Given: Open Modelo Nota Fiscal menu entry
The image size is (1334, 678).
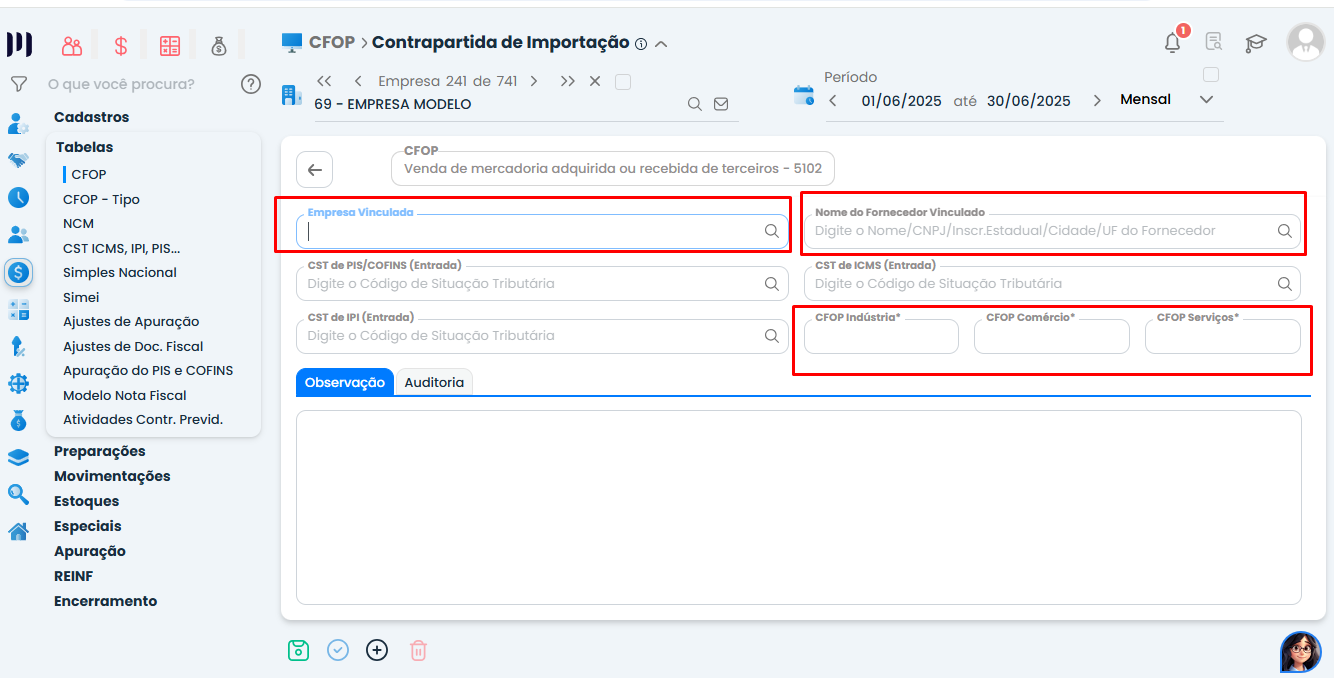Looking at the screenshot, I should click(125, 395).
